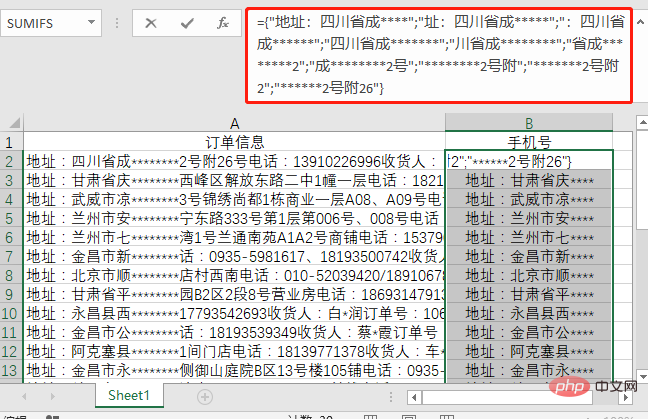This screenshot has width=648, height=419.
Task: Click cell A10 with 永昌县西 address
Action: (234, 313)
